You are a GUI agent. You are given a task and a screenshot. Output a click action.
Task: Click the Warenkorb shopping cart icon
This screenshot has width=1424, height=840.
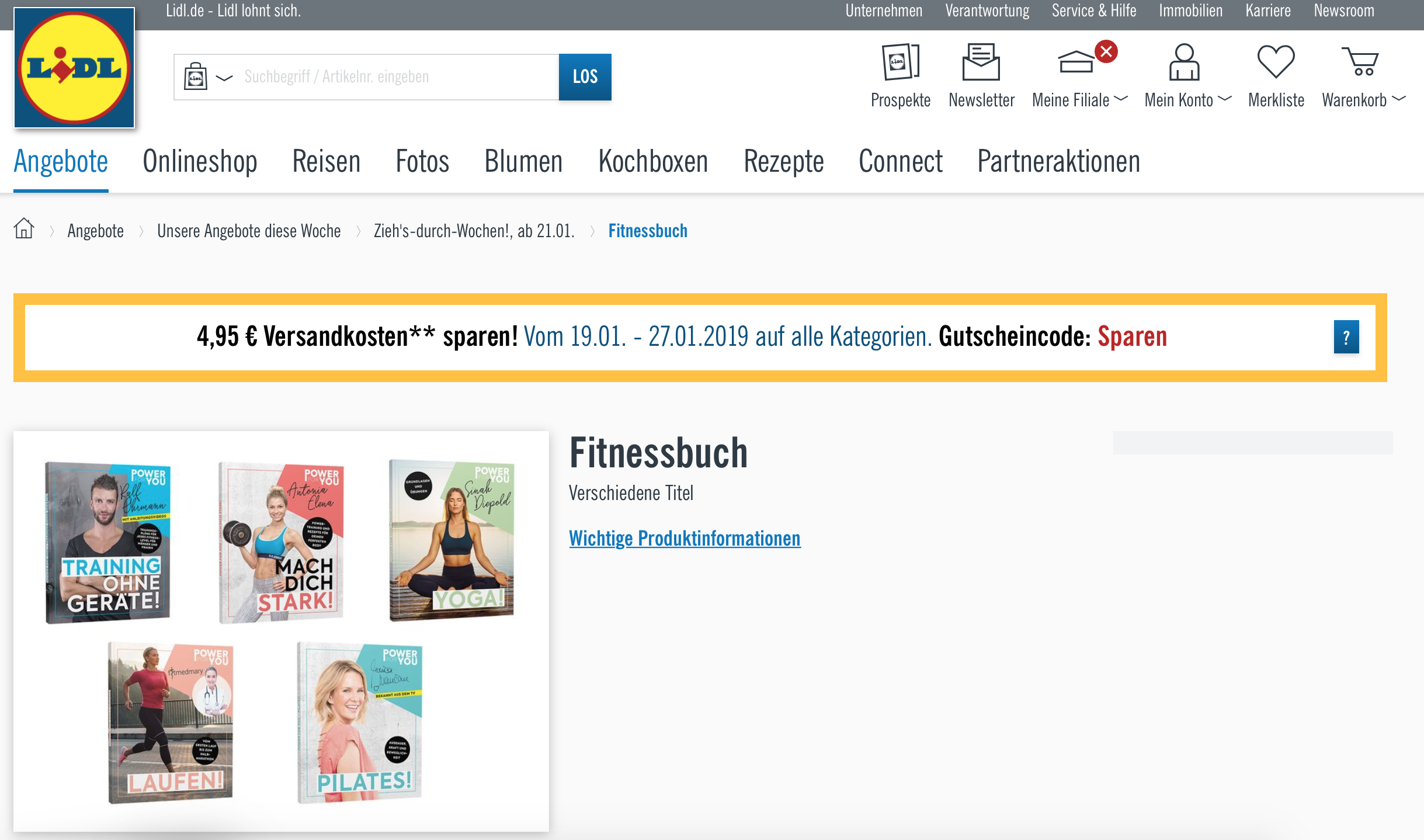click(1360, 62)
